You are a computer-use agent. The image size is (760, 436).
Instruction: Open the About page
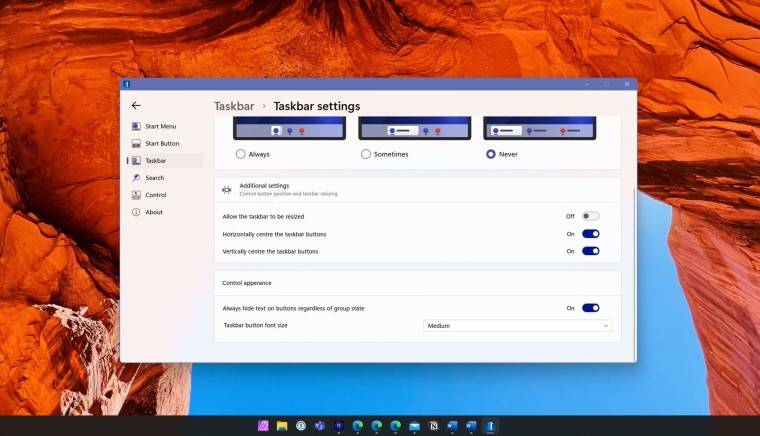tap(153, 212)
